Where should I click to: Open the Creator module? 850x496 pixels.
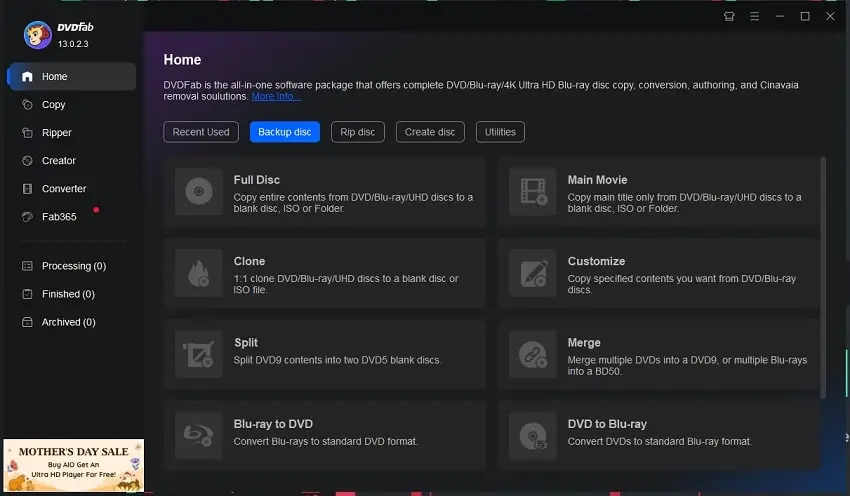coord(72,161)
